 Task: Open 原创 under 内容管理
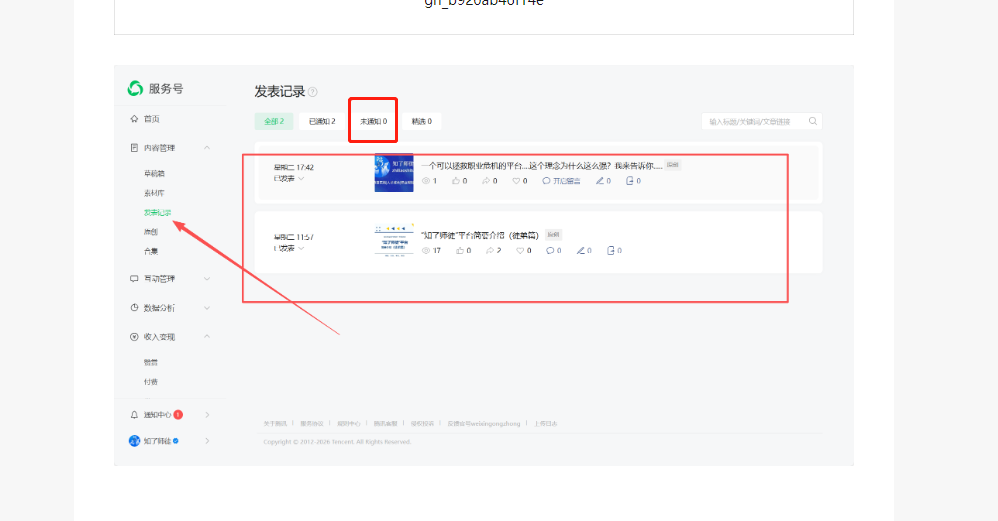coord(151,232)
